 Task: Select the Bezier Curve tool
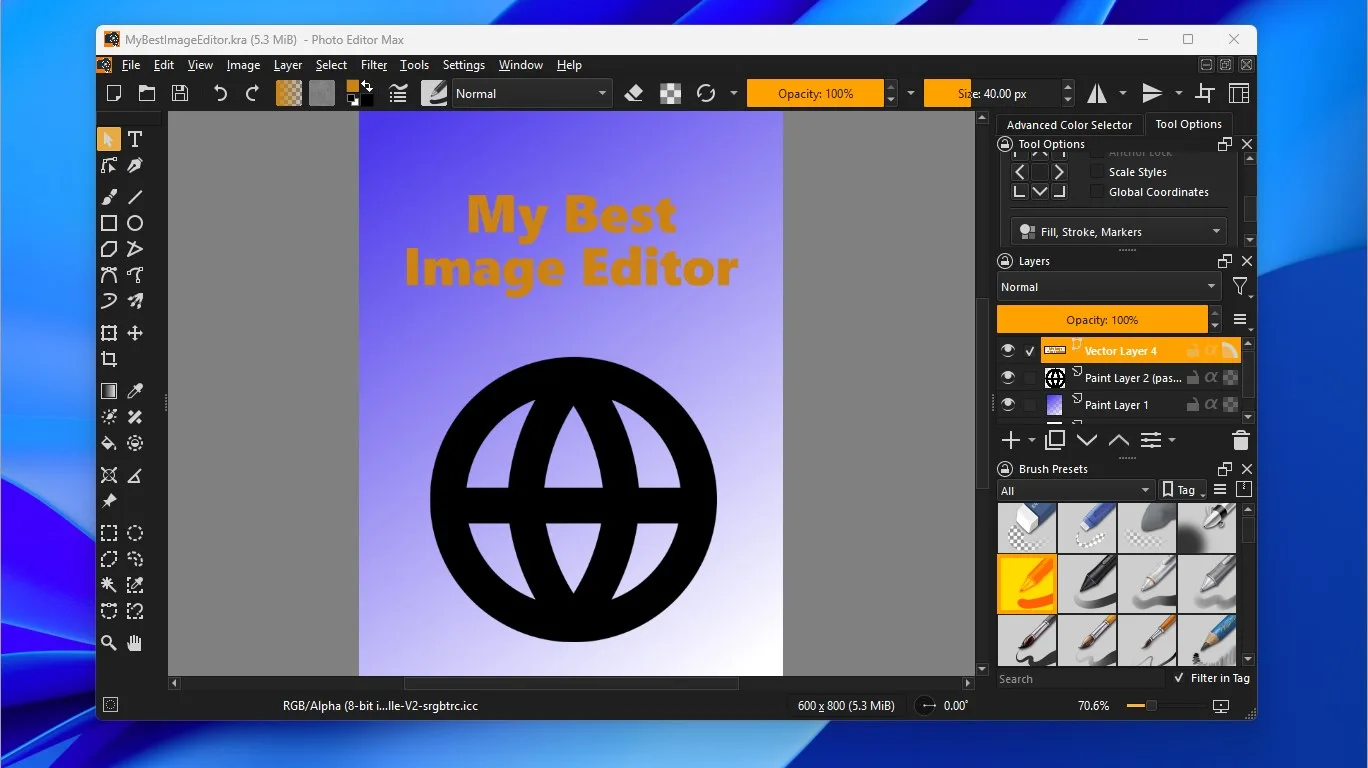[x=109, y=275]
